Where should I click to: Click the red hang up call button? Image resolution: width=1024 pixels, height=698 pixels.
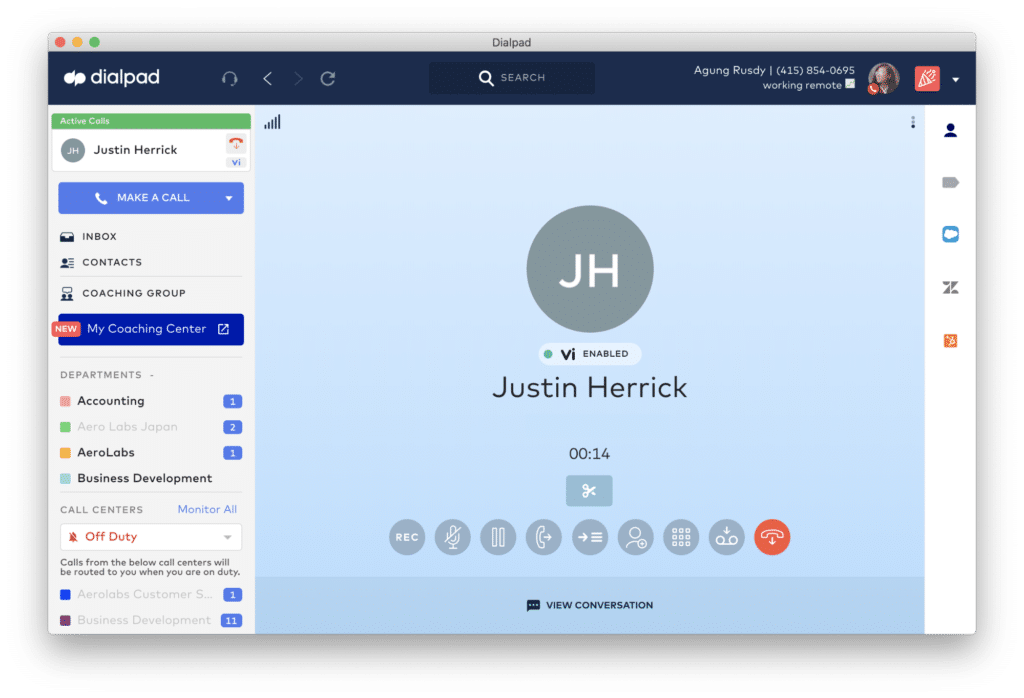pos(772,537)
